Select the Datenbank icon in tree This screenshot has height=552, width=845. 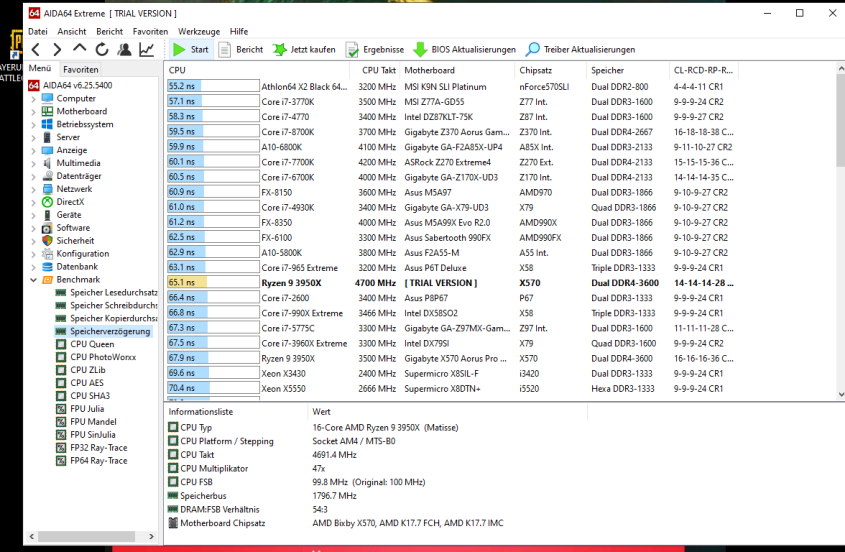click(x=47, y=266)
